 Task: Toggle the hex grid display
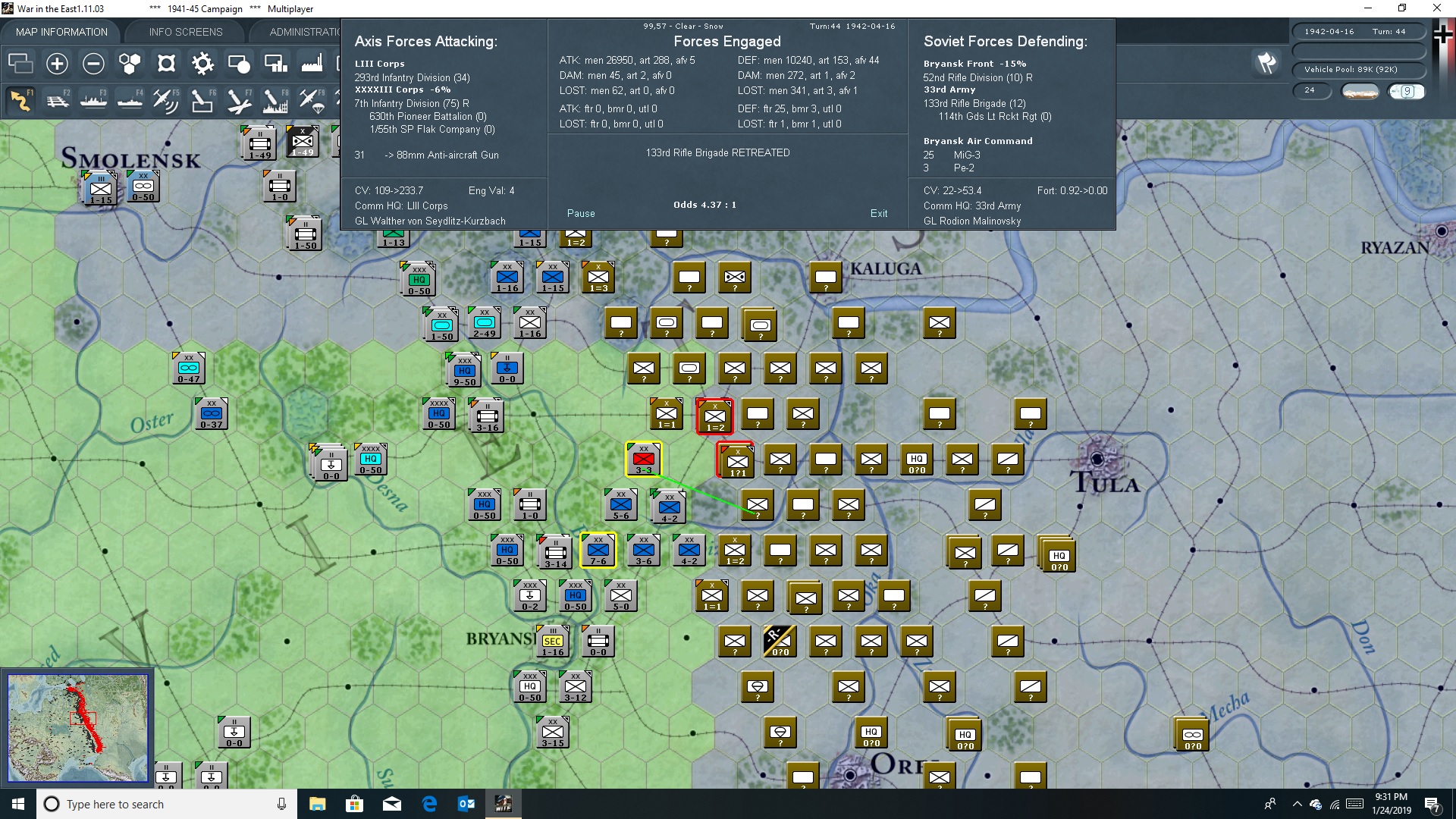coord(130,64)
